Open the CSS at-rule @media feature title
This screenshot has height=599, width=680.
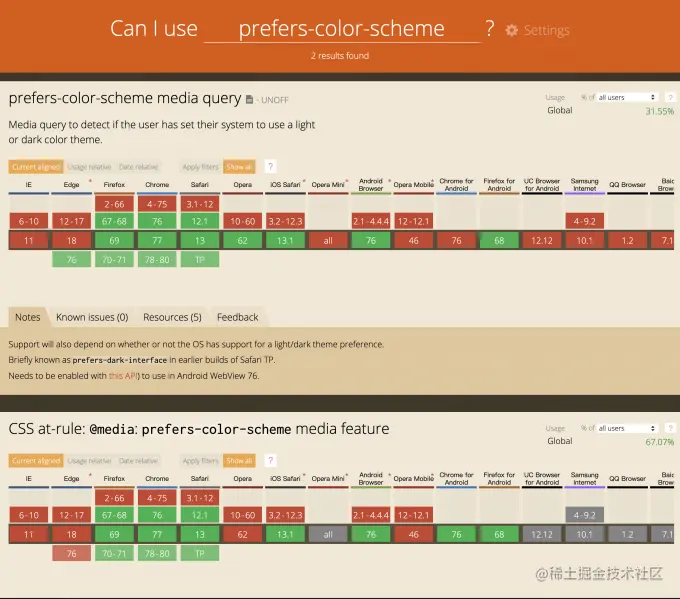(x=199, y=429)
